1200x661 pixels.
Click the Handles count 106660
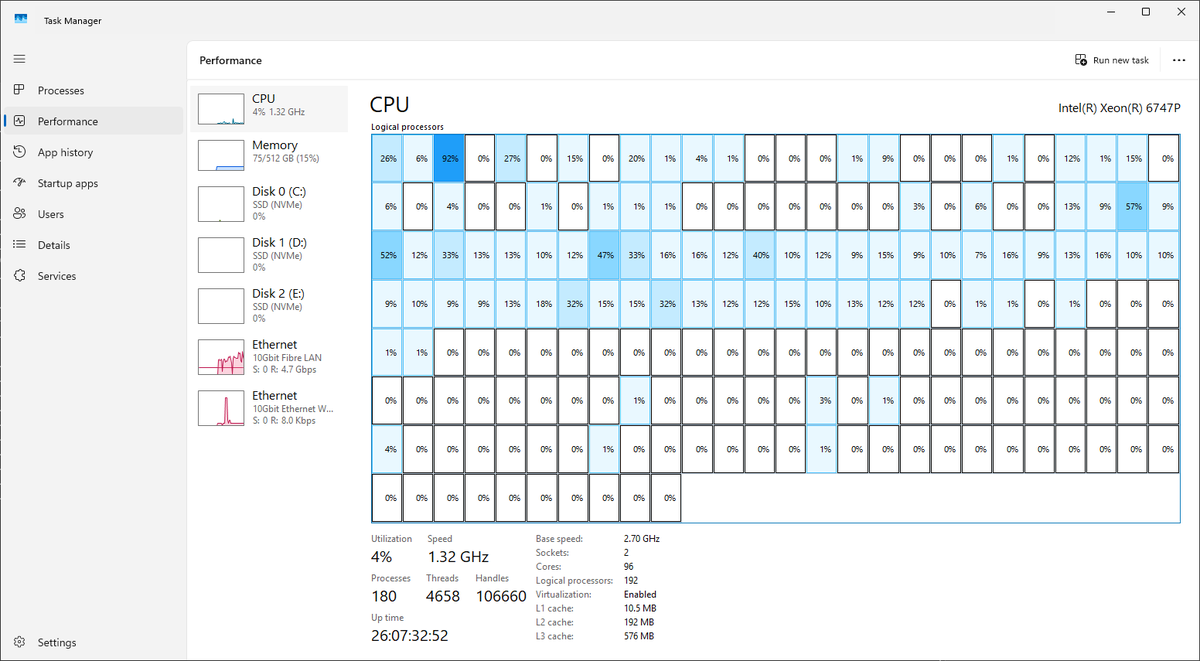(501, 596)
